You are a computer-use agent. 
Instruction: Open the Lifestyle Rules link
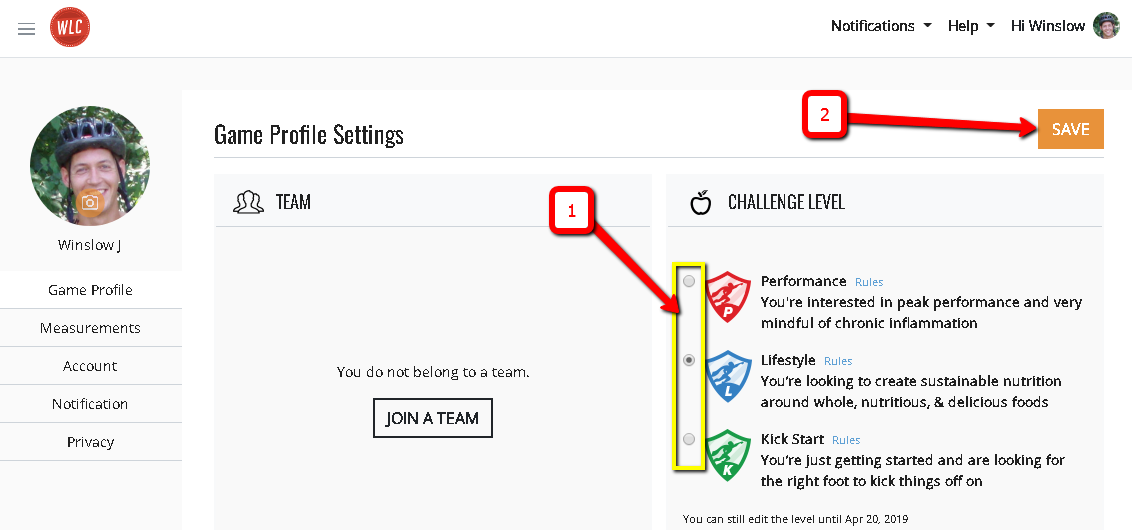pyautogui.click(x=838, y=361)
